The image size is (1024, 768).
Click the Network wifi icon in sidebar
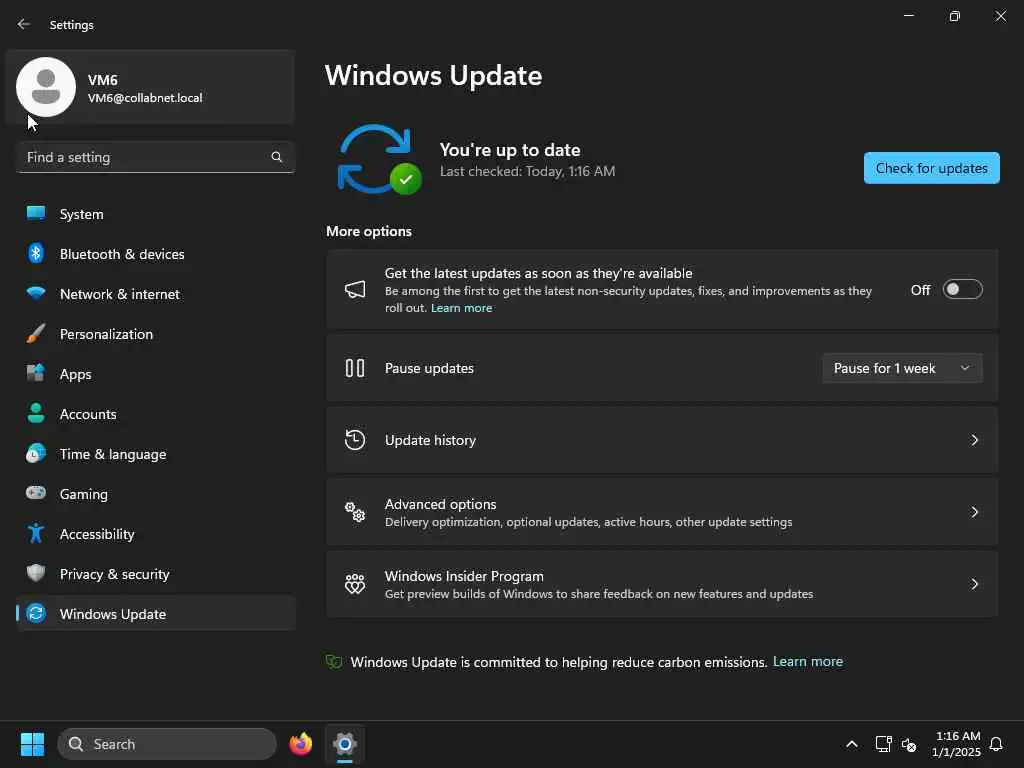tap(36, 293)
